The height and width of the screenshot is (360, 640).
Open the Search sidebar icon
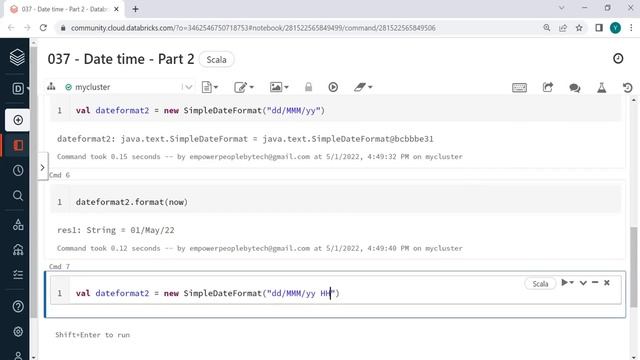click(18, 196)
